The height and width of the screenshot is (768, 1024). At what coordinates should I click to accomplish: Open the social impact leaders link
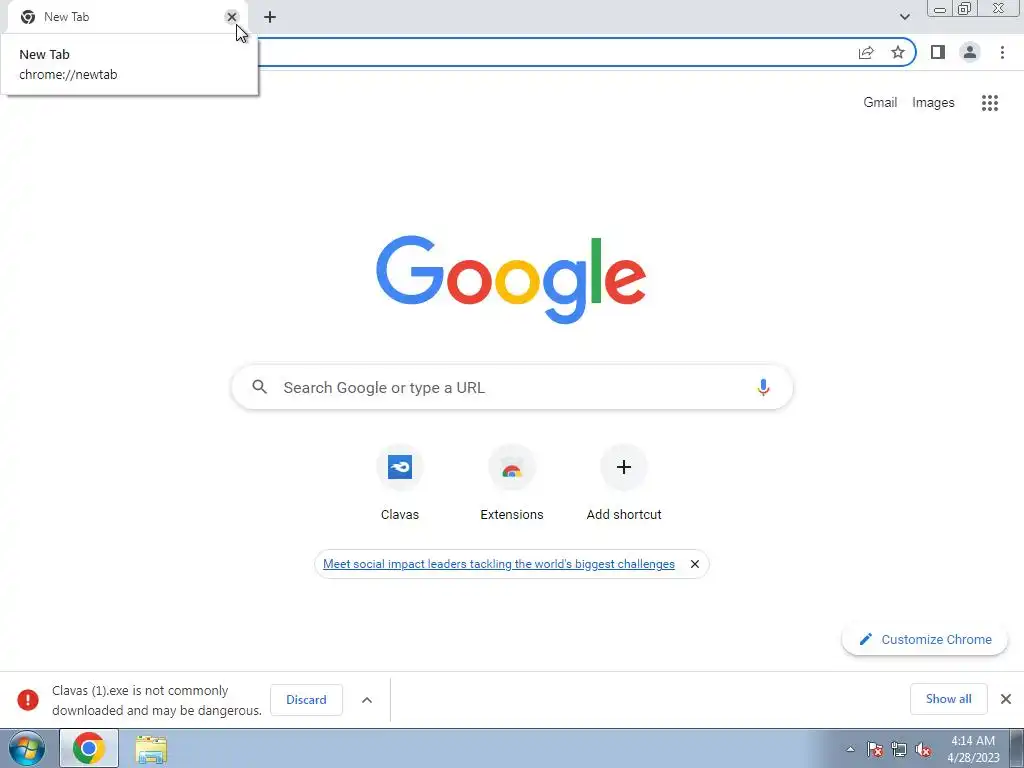[499, 564]
